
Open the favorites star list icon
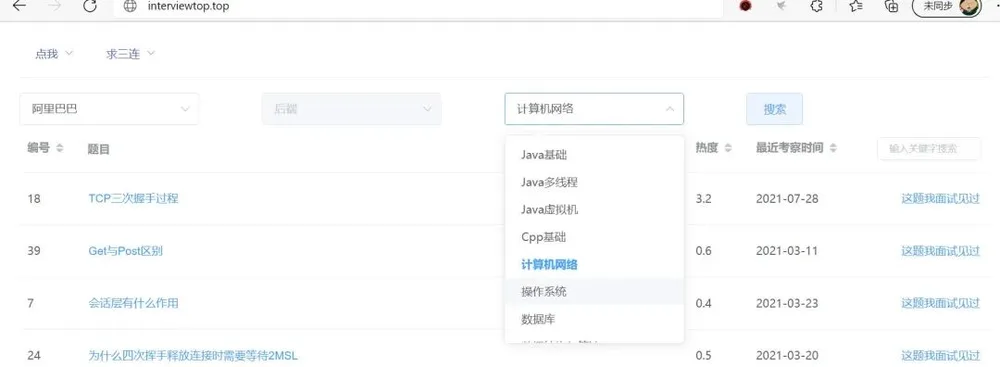coord(857,6)
